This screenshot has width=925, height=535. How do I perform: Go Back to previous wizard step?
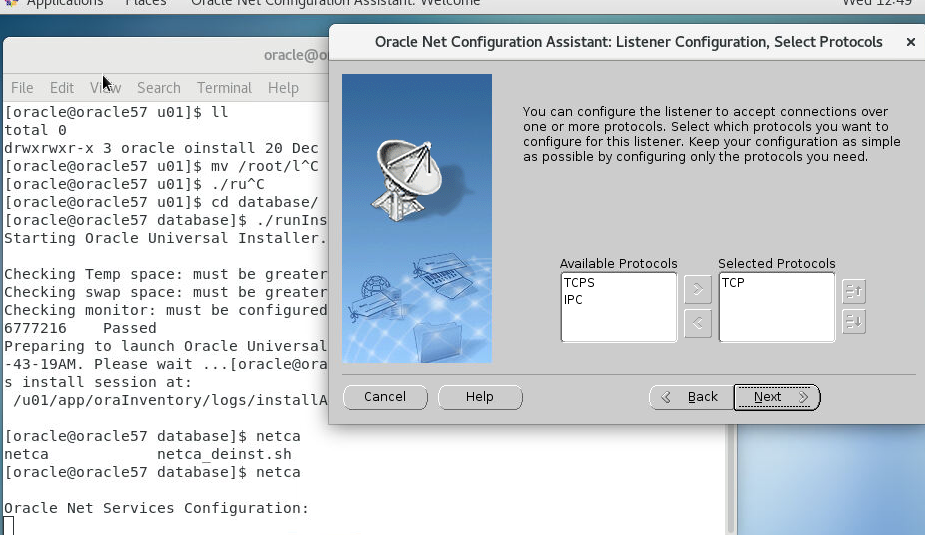691,397
